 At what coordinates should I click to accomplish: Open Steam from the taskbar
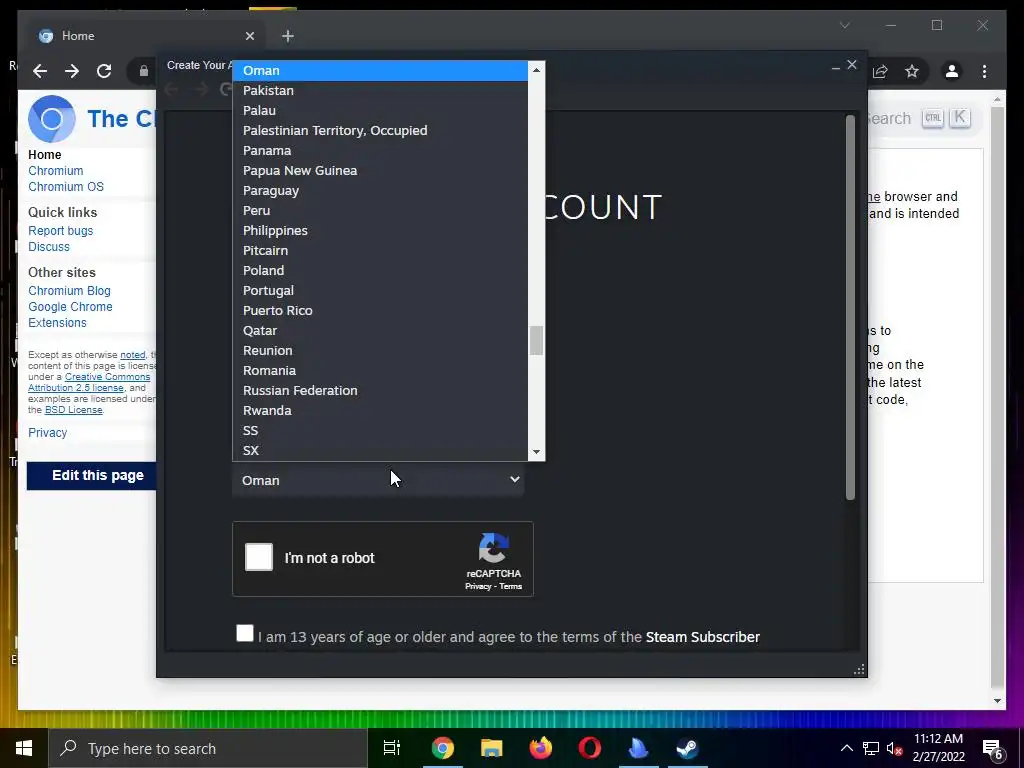687,748
